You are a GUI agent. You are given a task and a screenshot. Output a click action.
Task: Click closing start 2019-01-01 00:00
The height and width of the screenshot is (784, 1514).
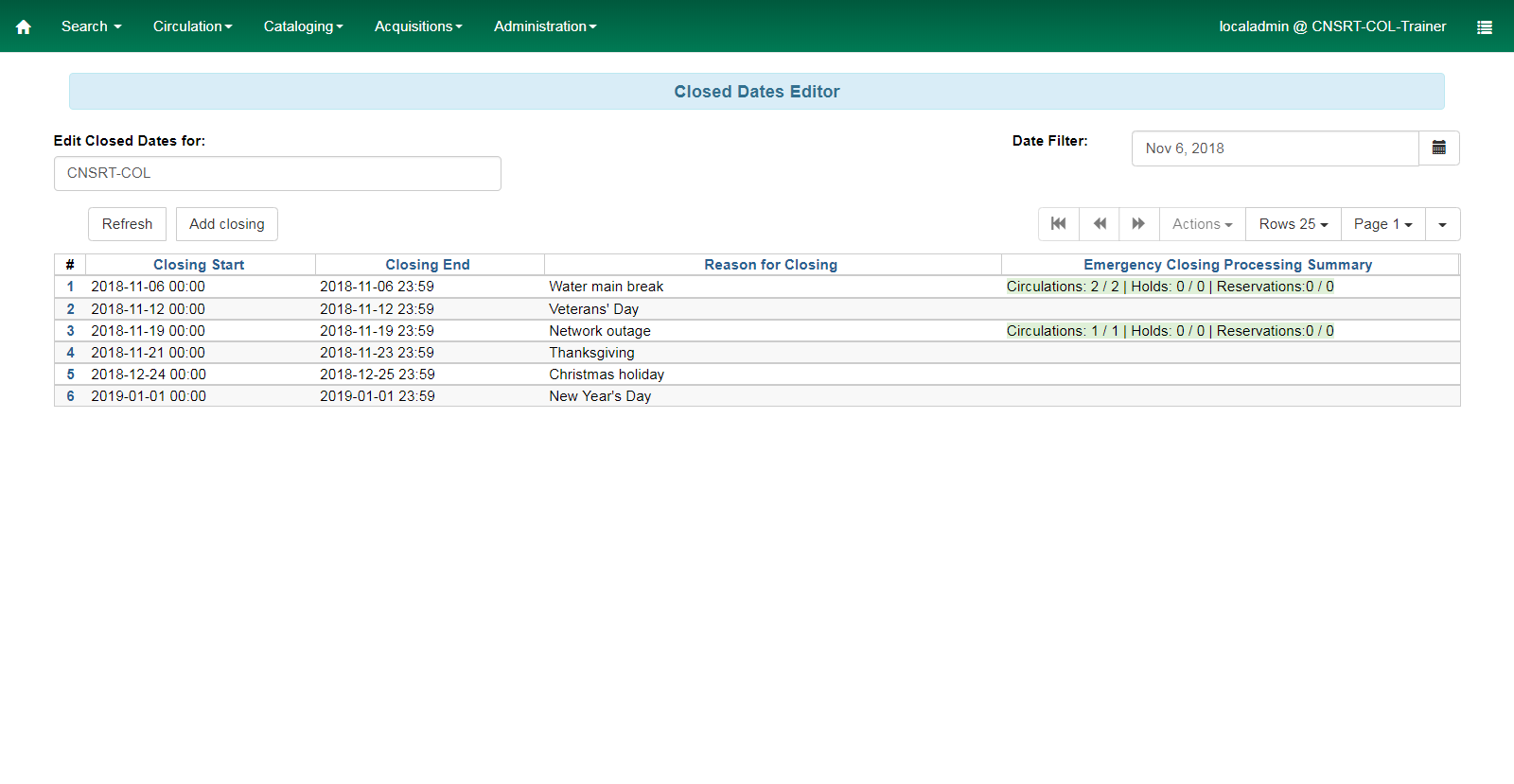click(149, 396)
